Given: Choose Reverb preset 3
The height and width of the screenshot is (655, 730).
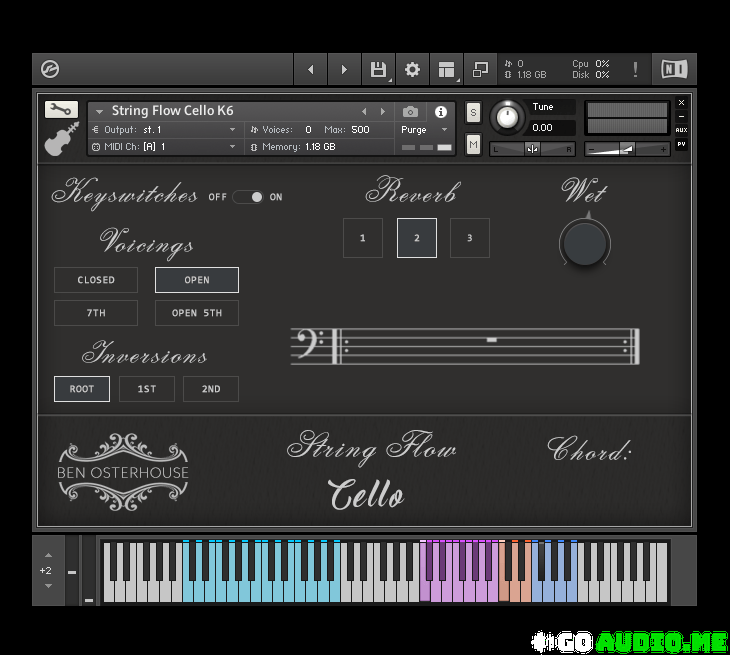Looking at the screenshot, I should pos(470,238).
